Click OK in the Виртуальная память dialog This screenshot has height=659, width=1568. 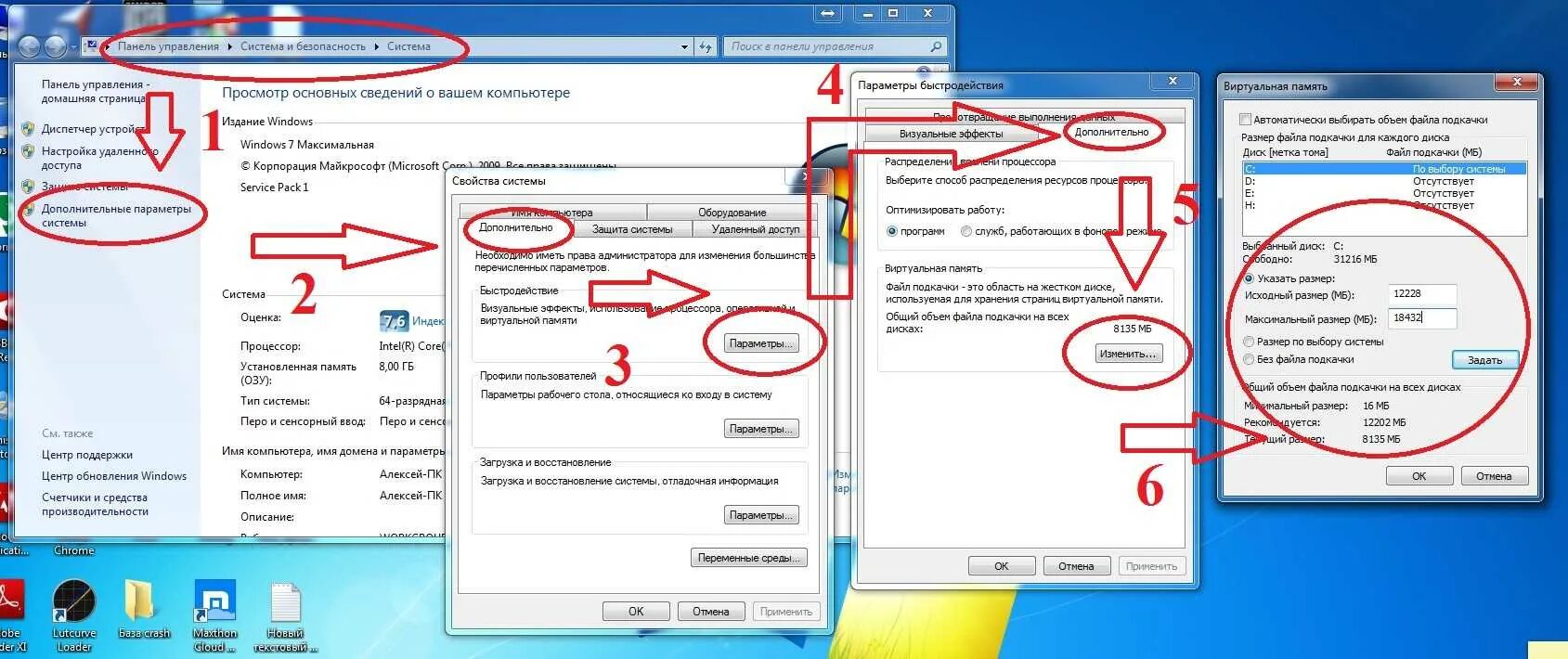(x=1419, y=476)
